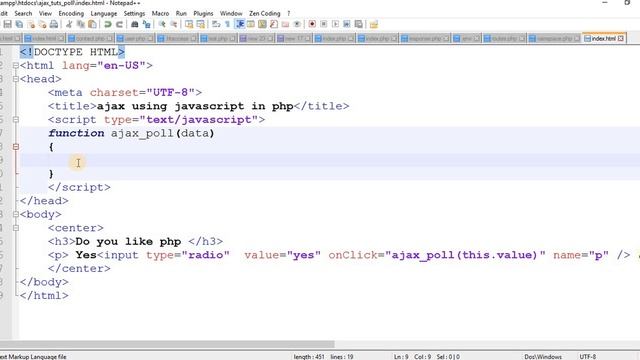Click the Paste clipboard toolbar icon

[x=92, y=24]
